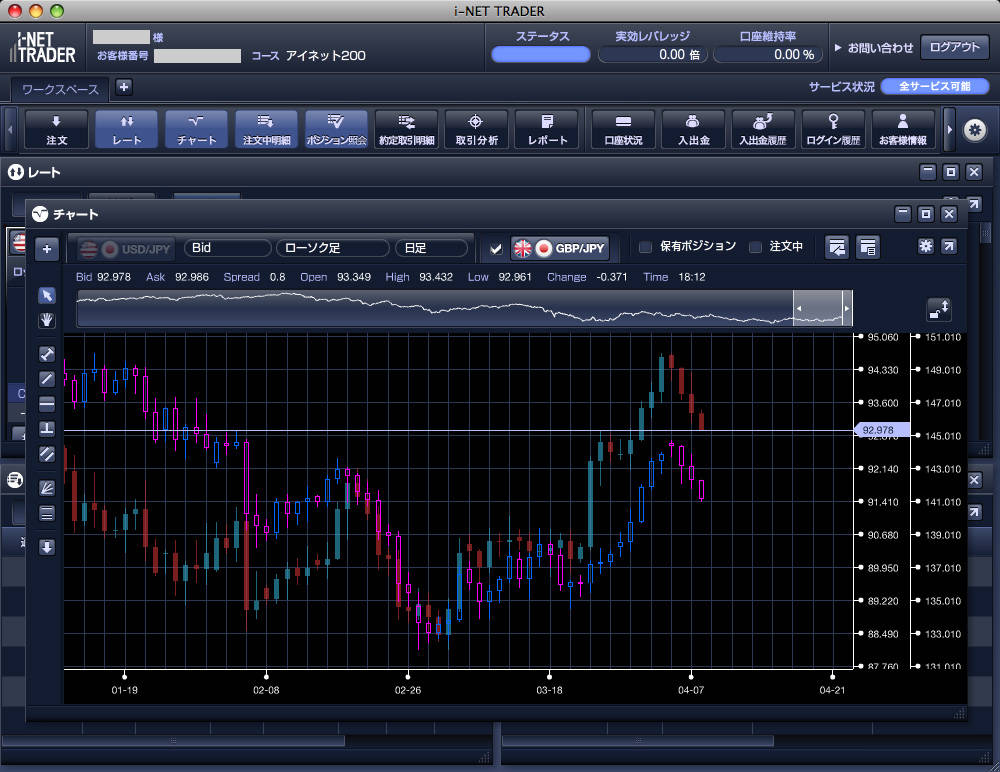This screenshot has height=772, width=1000.
Task: Open 取引分析 trade analysis
Action: click(x=476, y=130)
